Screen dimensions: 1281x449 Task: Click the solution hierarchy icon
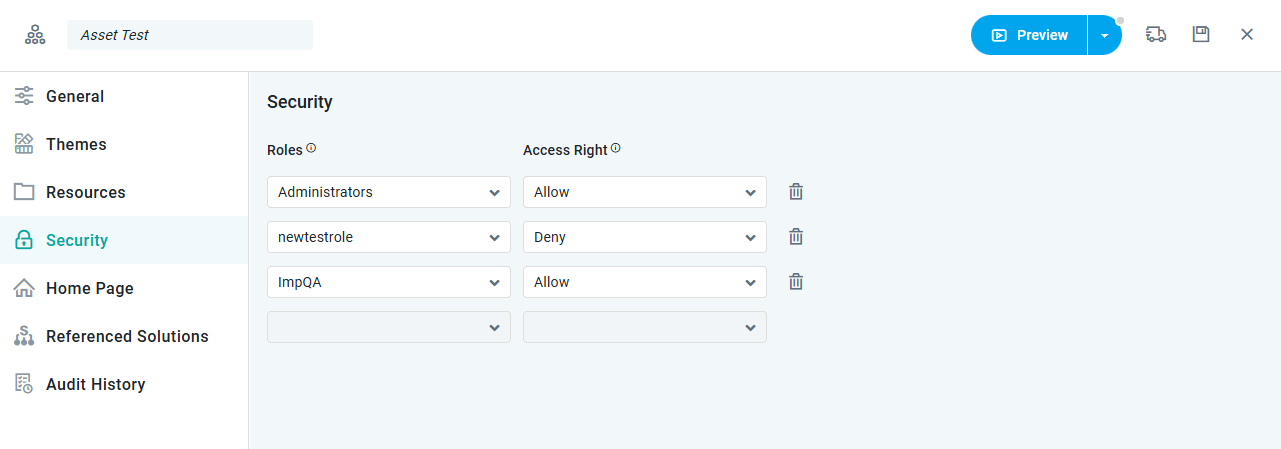[35, 35]
